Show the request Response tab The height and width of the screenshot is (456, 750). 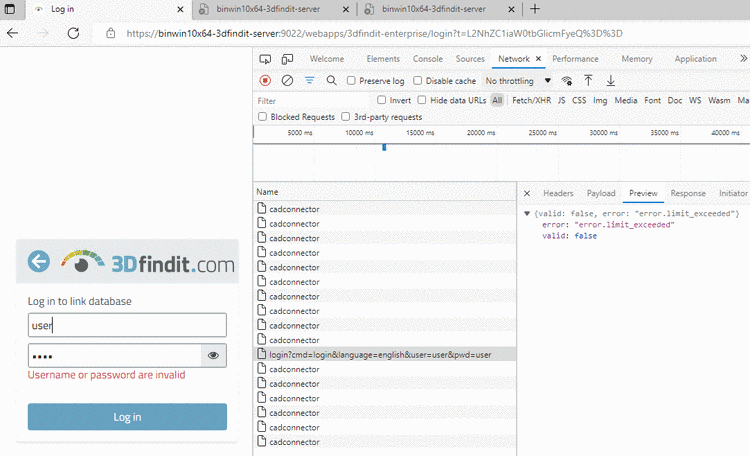(688, 193)
